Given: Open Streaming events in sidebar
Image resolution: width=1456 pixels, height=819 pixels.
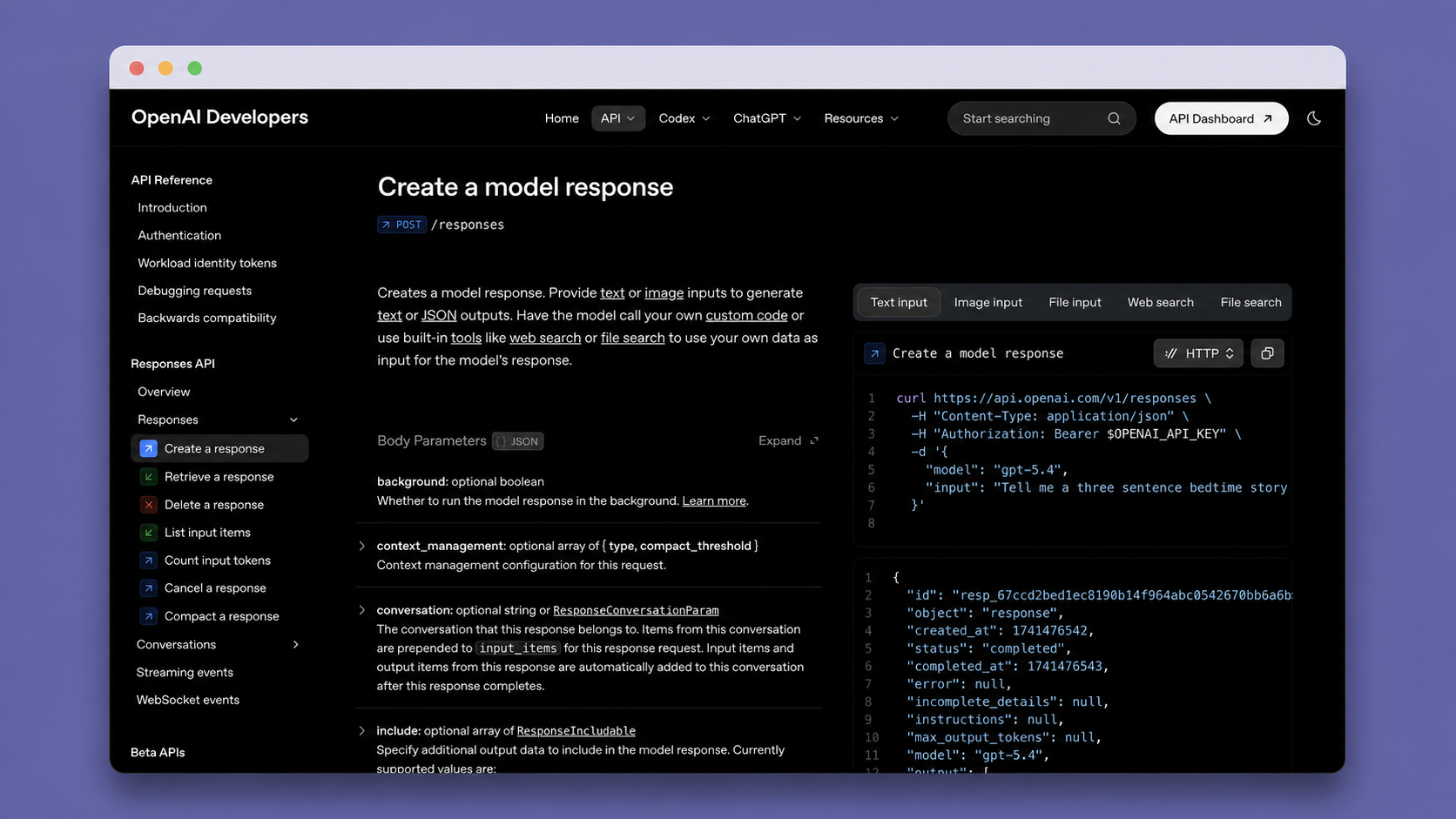Looking at the screenshot, I should pyautogui.click(x=185, y=672).
